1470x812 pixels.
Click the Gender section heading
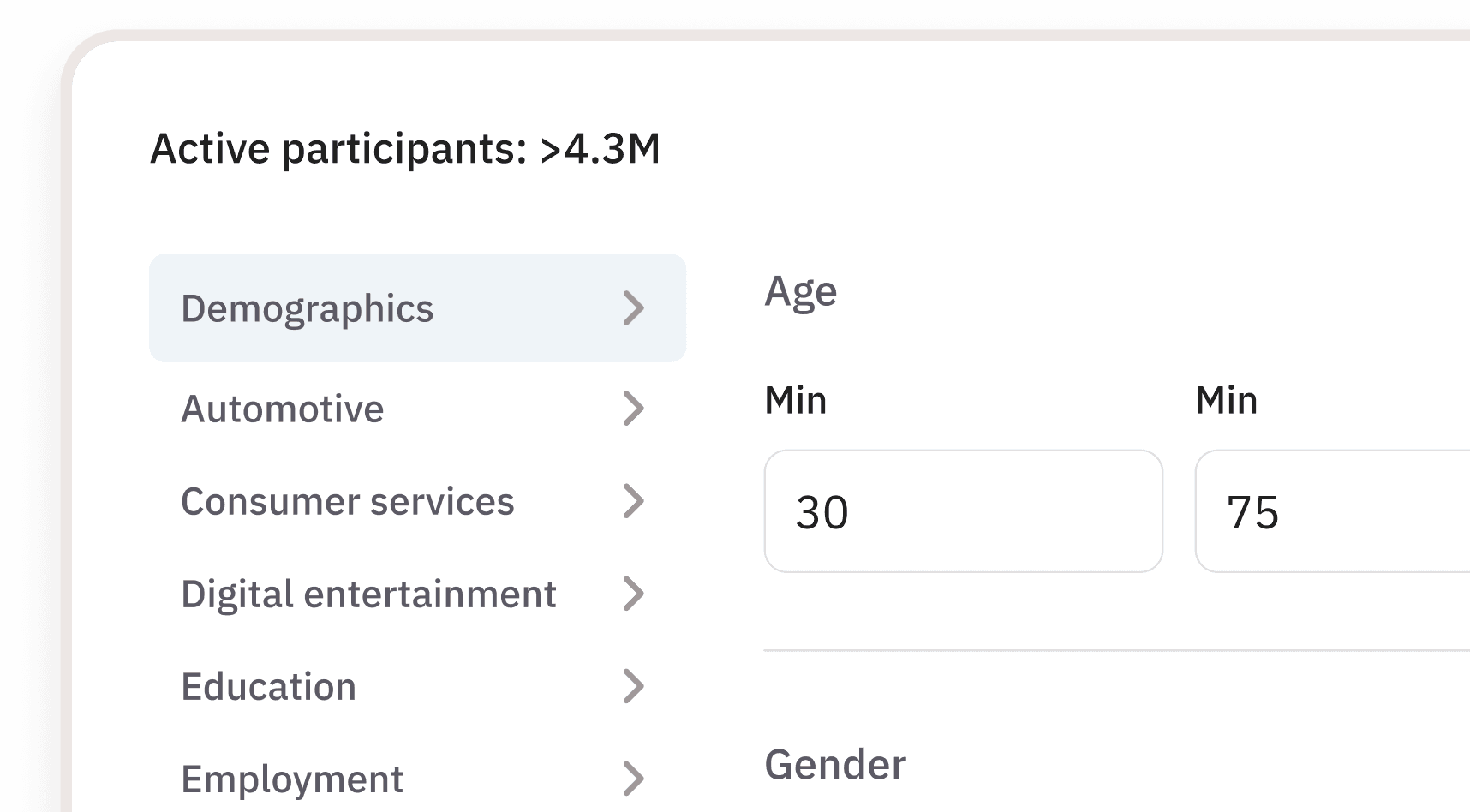coord(835,764)
